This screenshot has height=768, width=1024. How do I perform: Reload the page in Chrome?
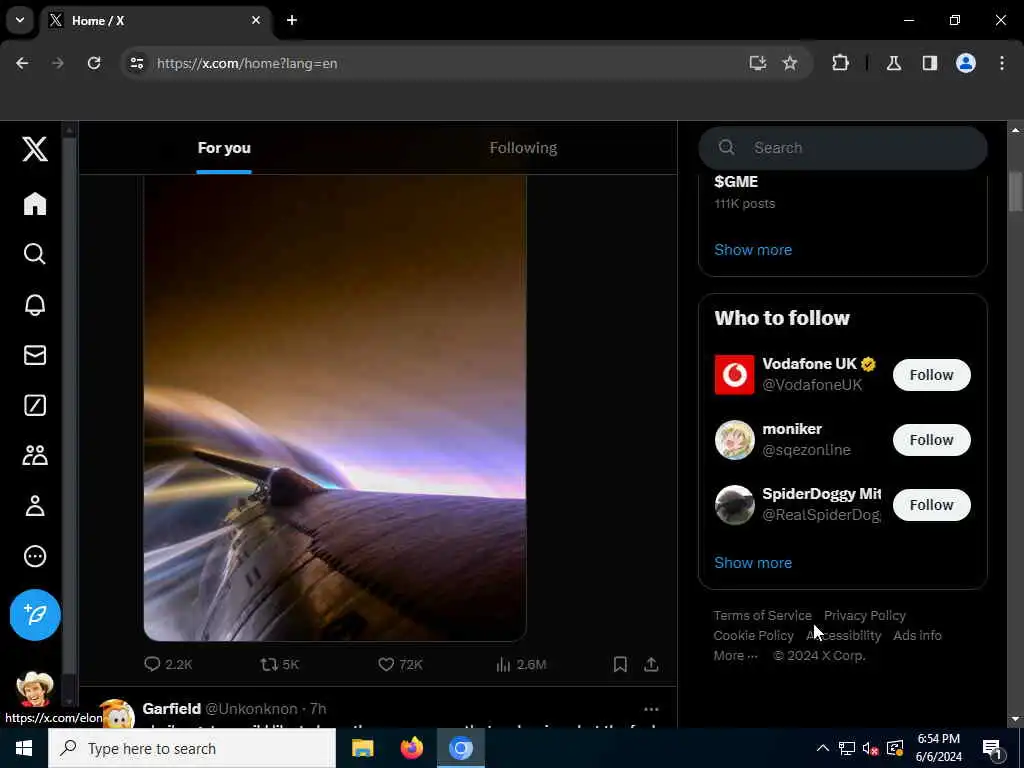pos(94,63)
